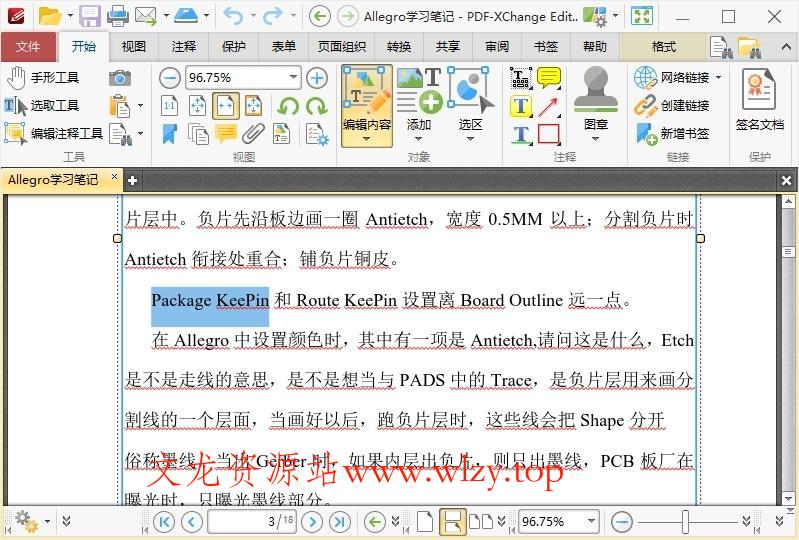Click the 签名文档 button
799x540 pixels.
759,101
